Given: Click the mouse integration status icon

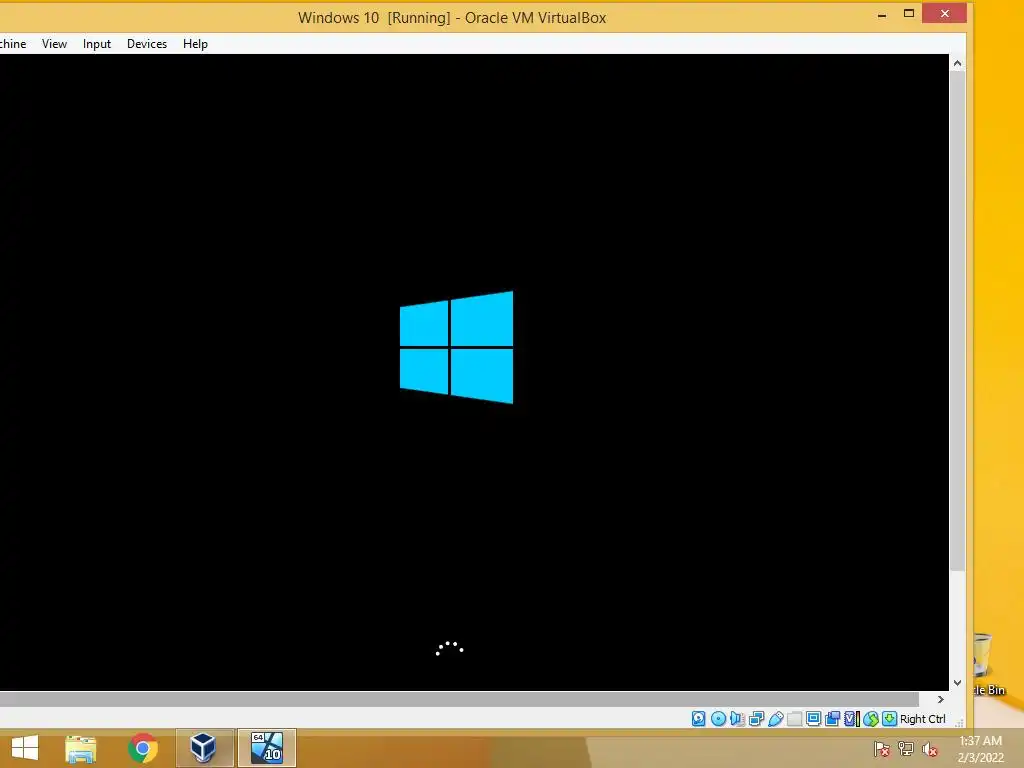Looking at the screenshot, I should click(x=871, y=719).
